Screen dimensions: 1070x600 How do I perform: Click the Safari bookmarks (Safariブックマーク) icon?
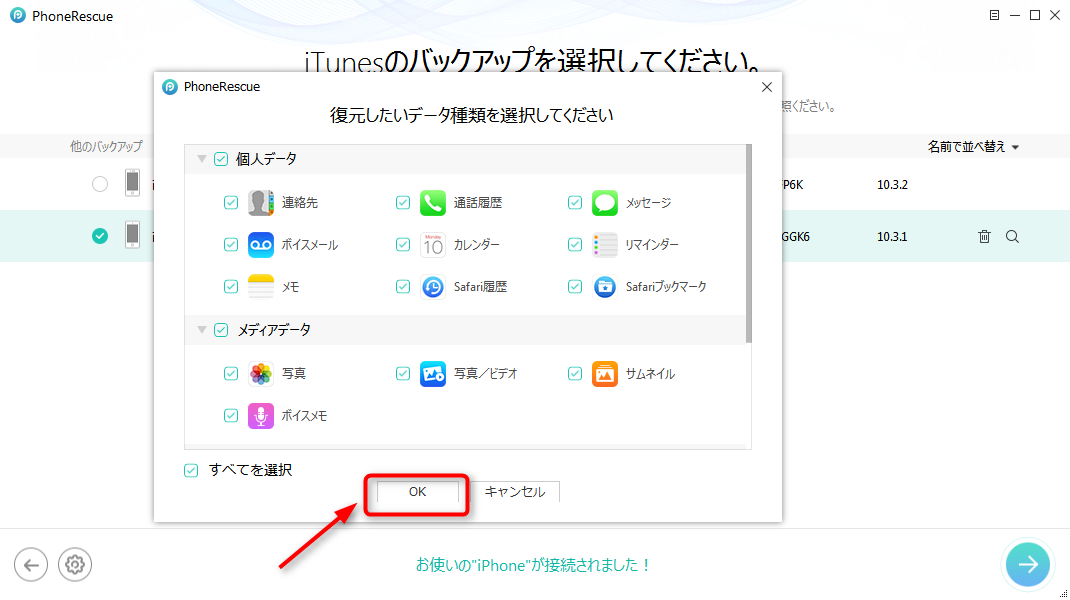tap(605, 287)
